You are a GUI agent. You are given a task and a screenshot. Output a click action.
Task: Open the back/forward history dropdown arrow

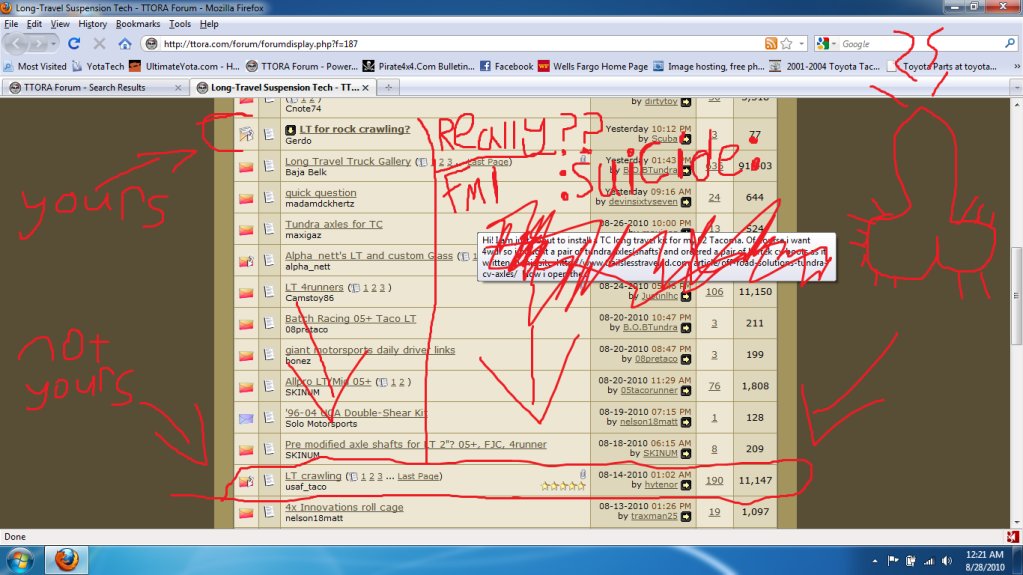click(x=53, y=44)
